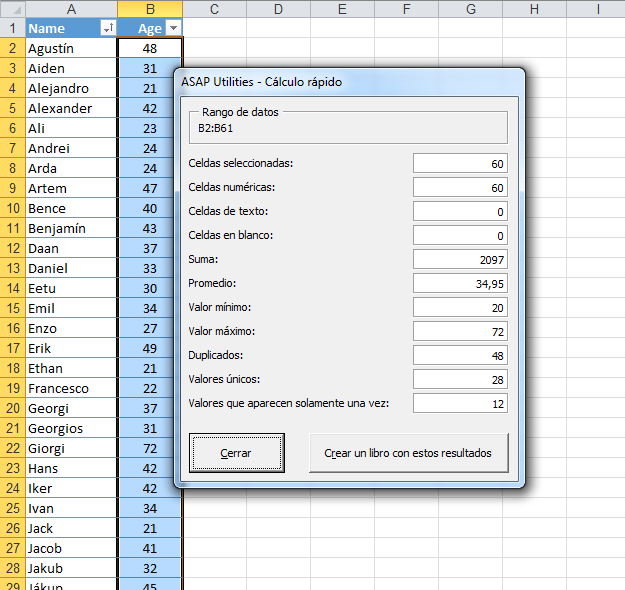Click cell containing Francesco
Viewport: 625px width, 590px height.
(x=71, y=388)
